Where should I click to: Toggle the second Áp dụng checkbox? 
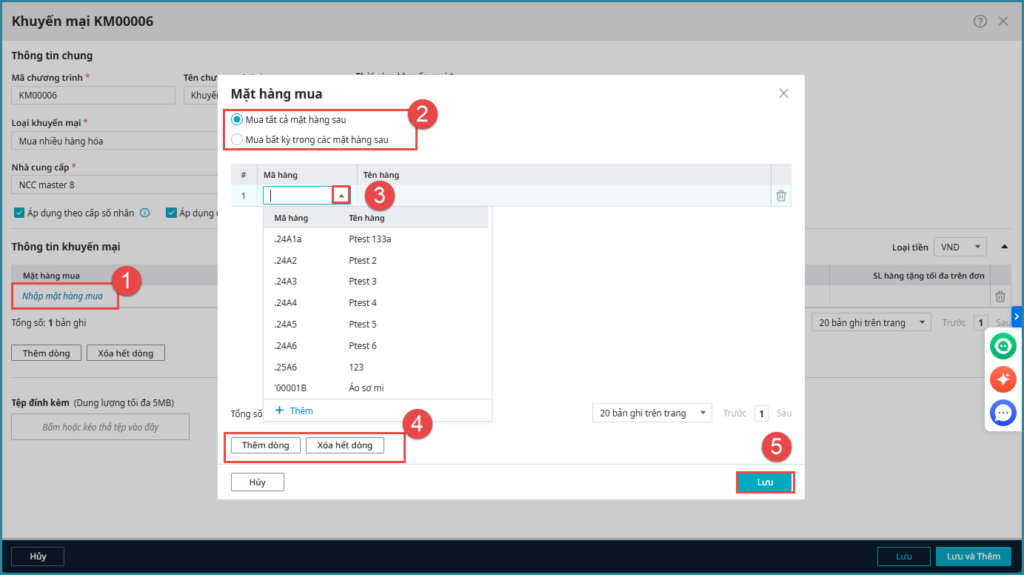pos(171,213)
